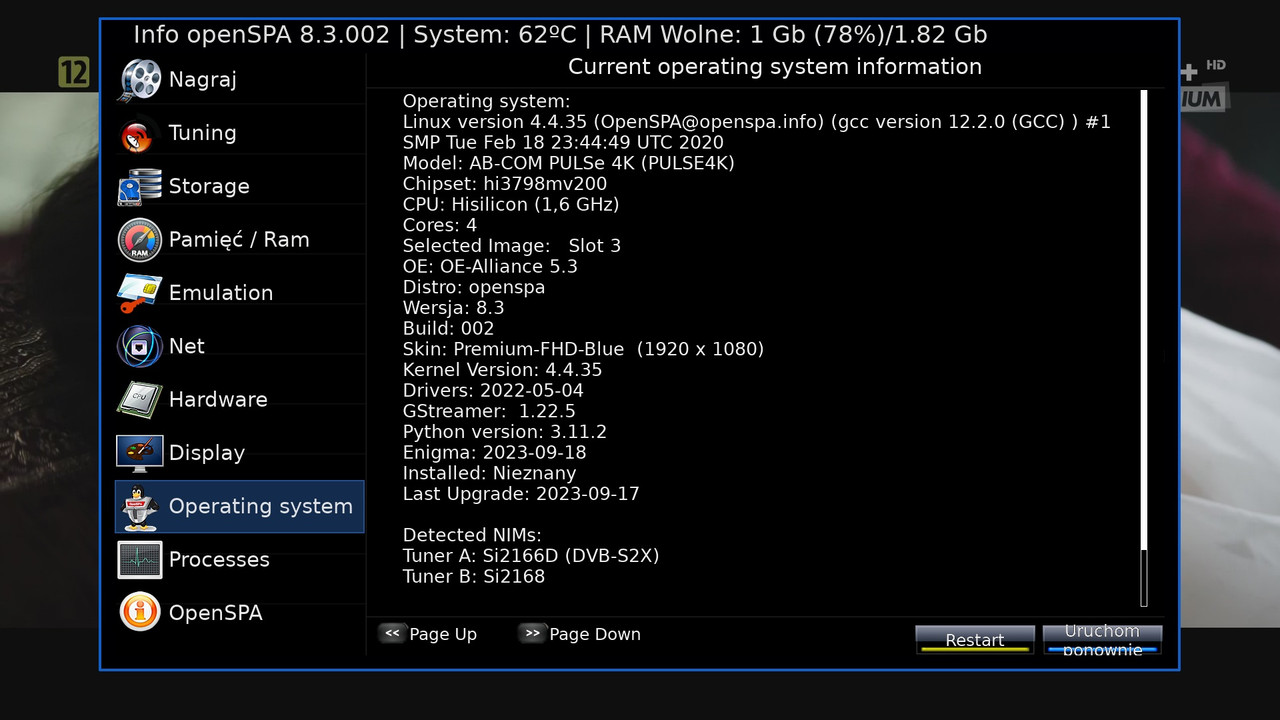Click the Tuner A: Si2166D (DVB-S2X) line
Viewport: 1280px width, 720px height.
click(531, 556)
